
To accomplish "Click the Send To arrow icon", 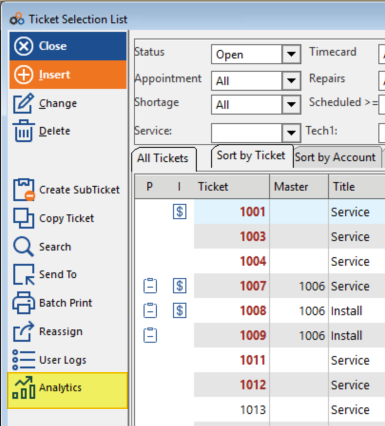I will click(x=23, y=274).
